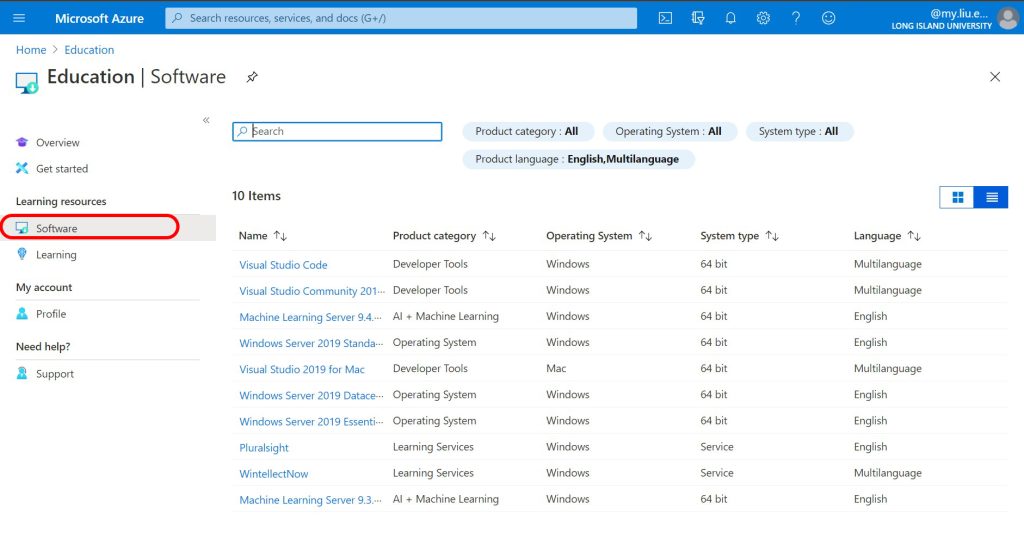This screenshot has height=544, width=1024.
Task: Open Windows Server 2019 Datacenter entry
Action: (x=311, y=395)
